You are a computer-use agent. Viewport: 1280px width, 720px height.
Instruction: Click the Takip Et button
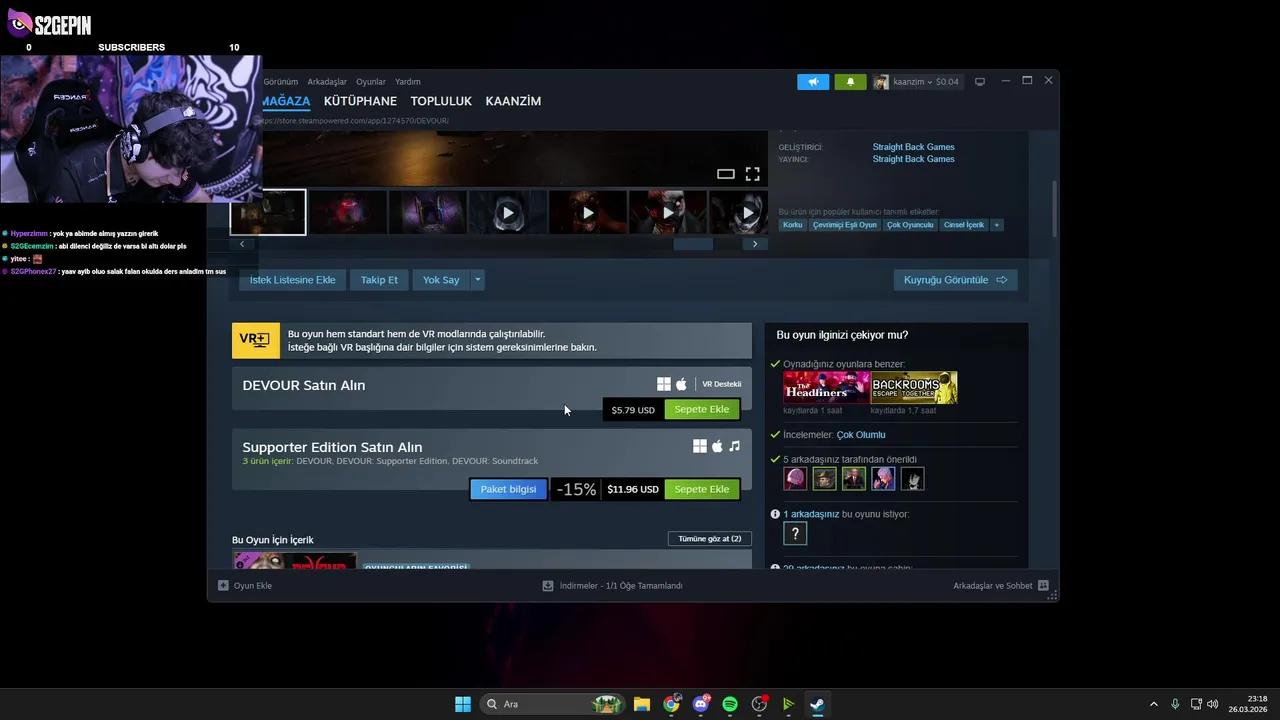coord(379,280)
